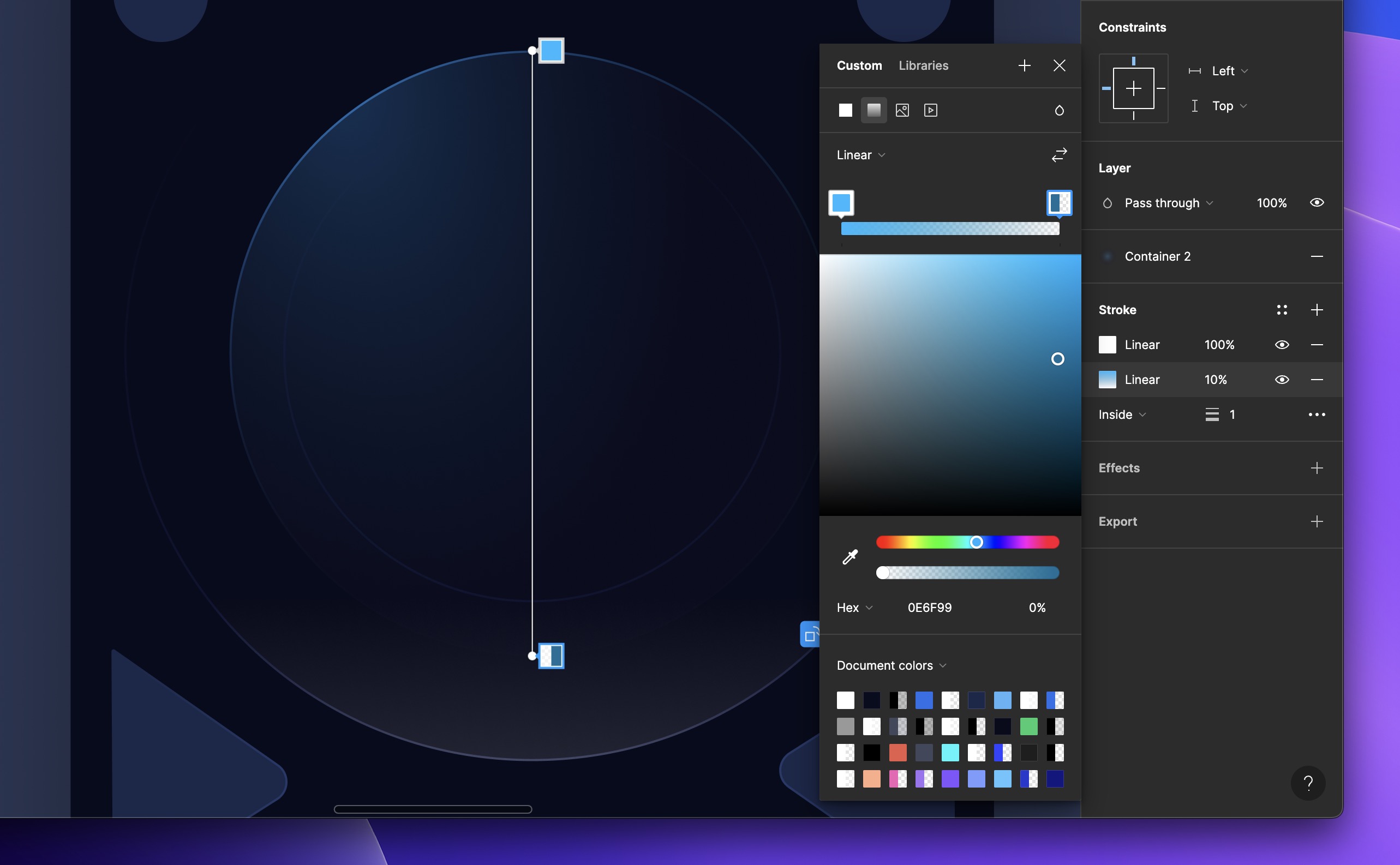The width and height of the screenshot is (1400, 865).
Task: Open the blend mode droplet icon
Action: pos(1058,110)
